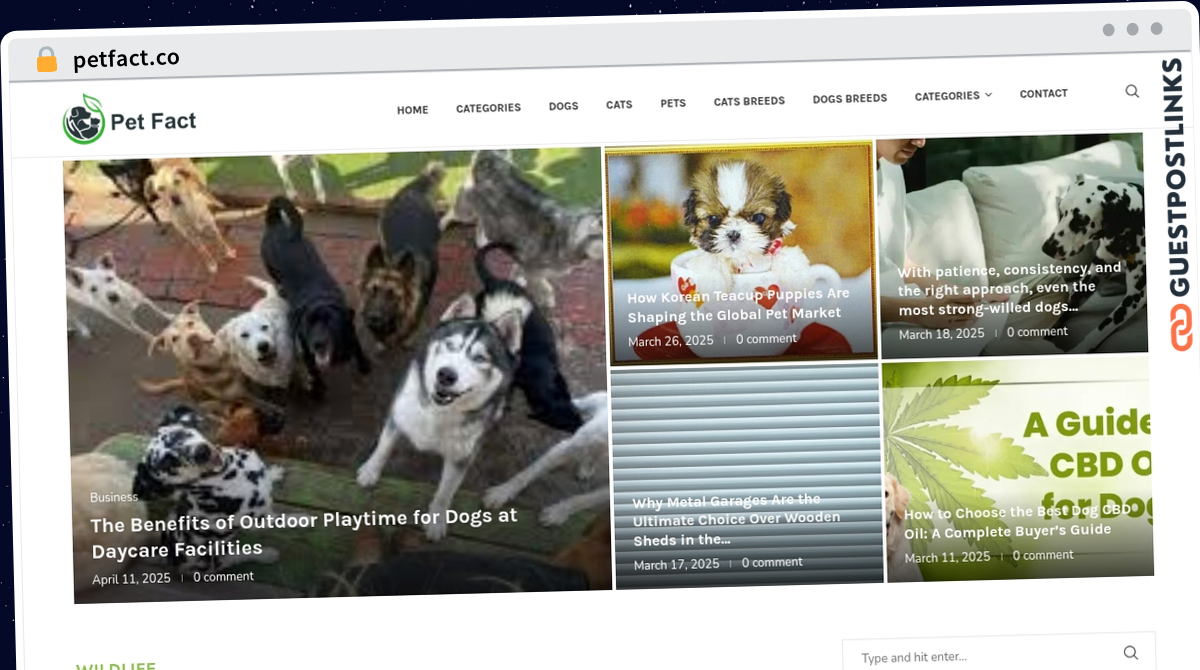This screenshot has width=1200, height=670.
Task: Open Best Dog CBD Oil buyer's guide title
Action: click(1017, 521)
